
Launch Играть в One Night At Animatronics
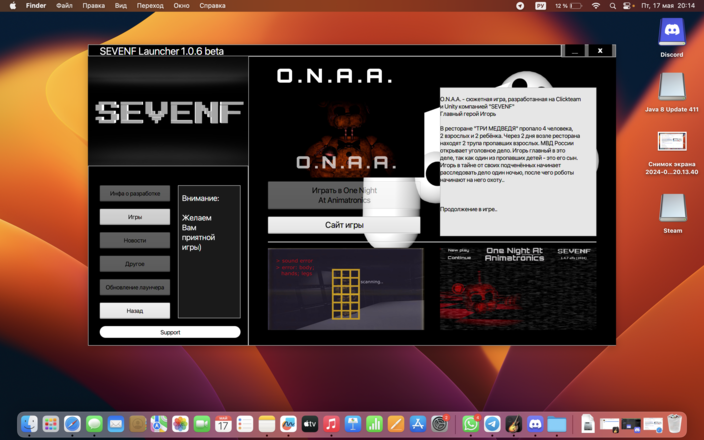point(344,195)
